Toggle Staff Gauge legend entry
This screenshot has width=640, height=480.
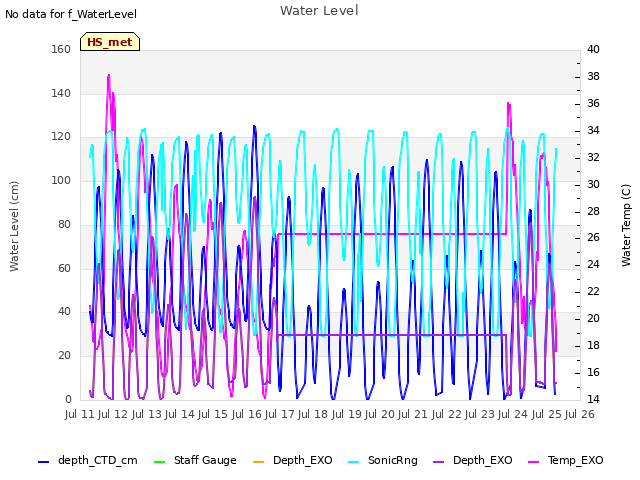click(x=195, y=461)
